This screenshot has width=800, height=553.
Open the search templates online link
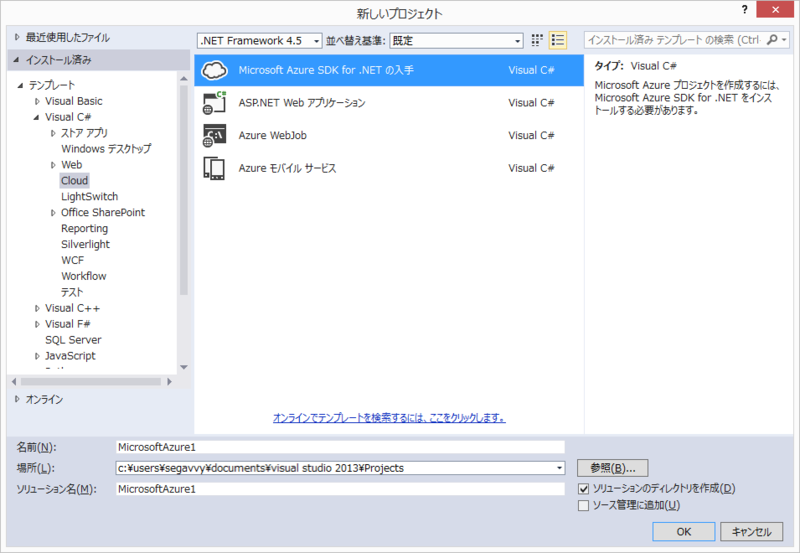(x=389, y=418)
